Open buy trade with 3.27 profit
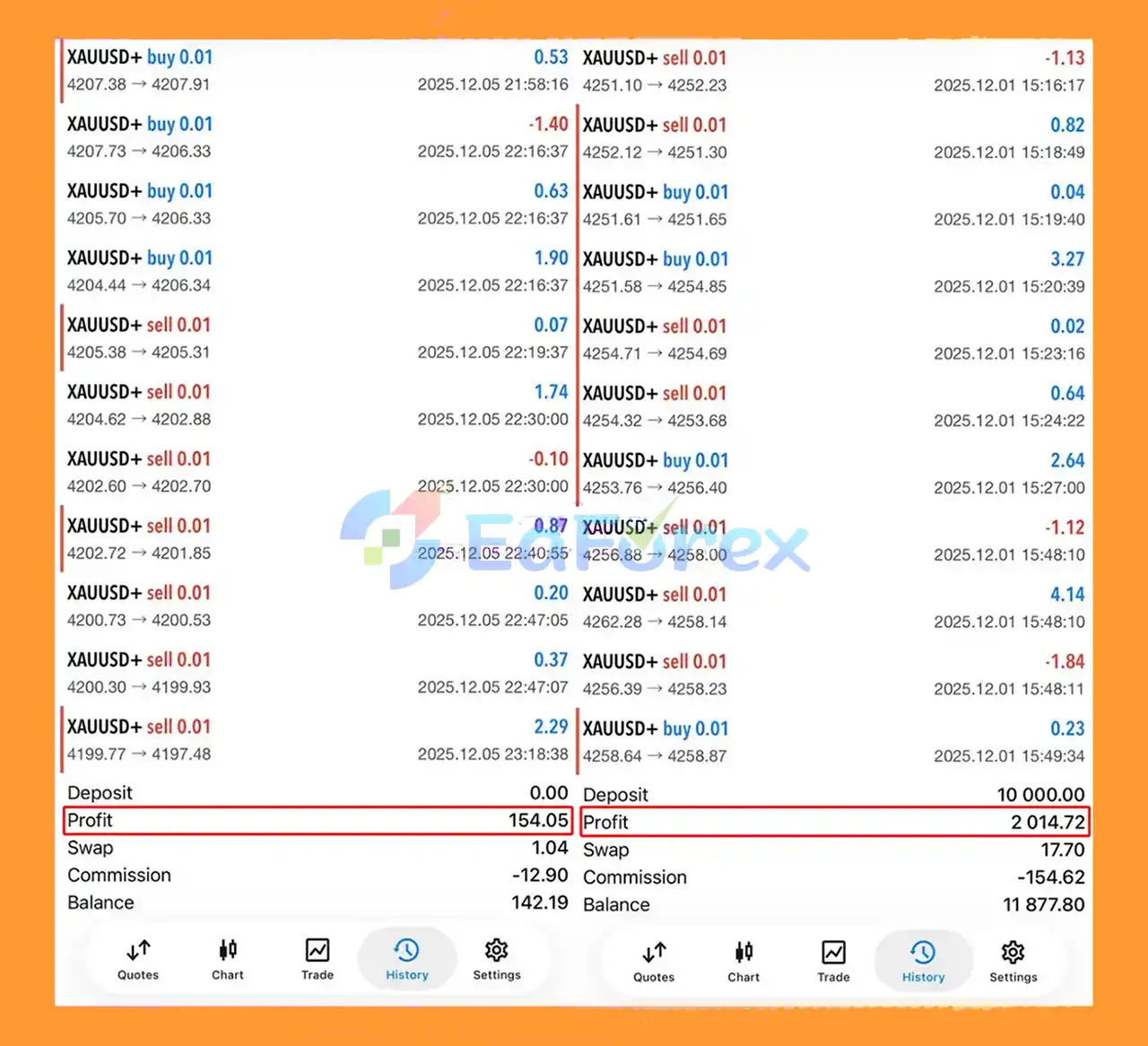Image resolution: width=1148 pixels, height=1046 pixels. (x=833, y=272)
